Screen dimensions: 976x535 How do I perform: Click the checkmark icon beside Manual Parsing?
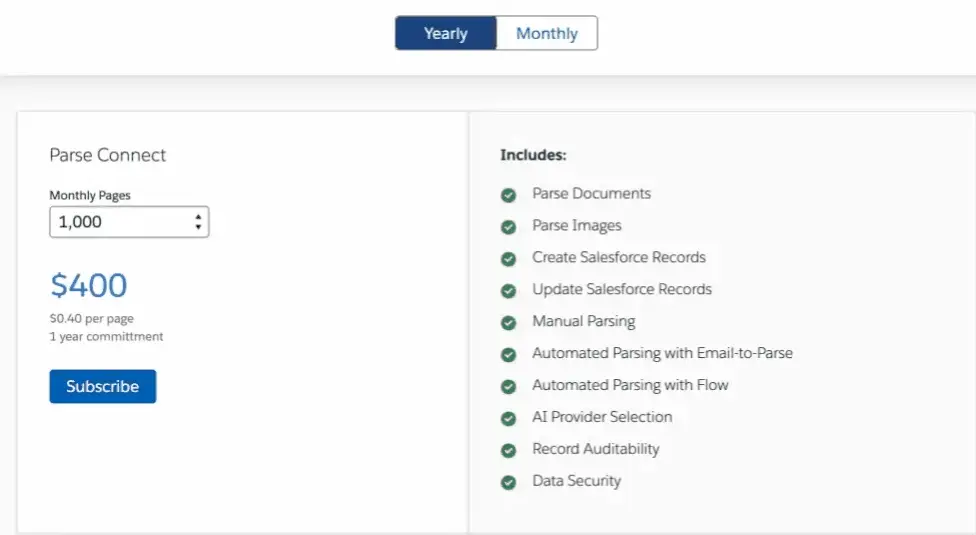pos(509,323)
